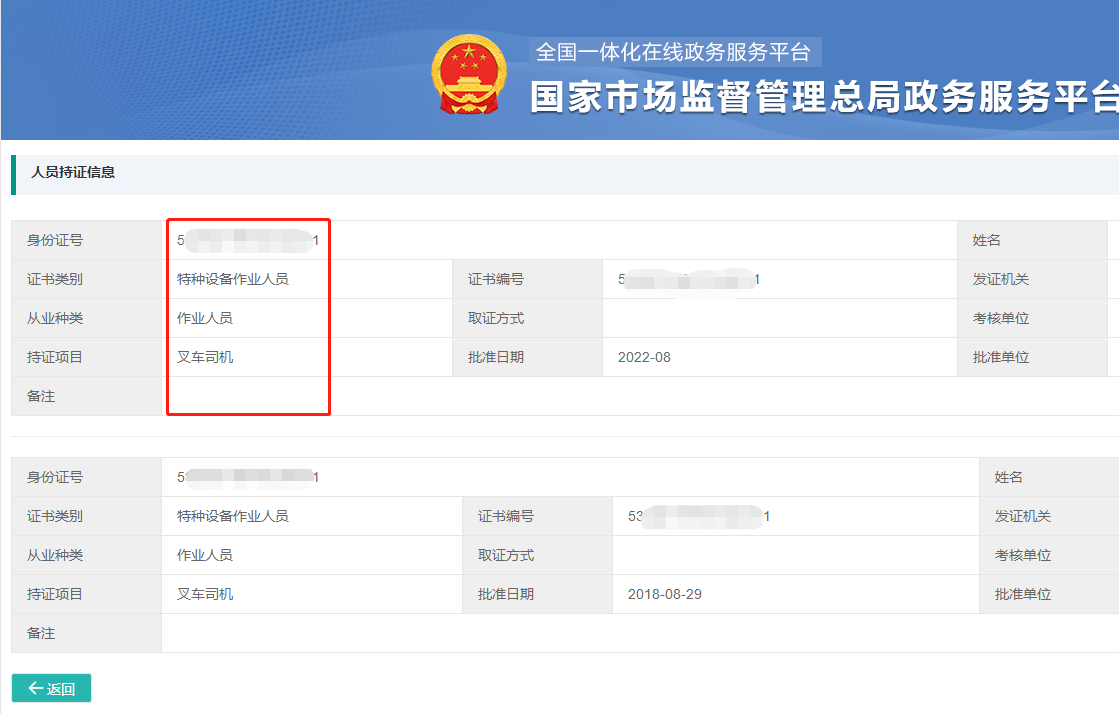1119x714 pixels.
Task: Click the 2018-08-29 approval date cell
Action: tap(664, 594)
